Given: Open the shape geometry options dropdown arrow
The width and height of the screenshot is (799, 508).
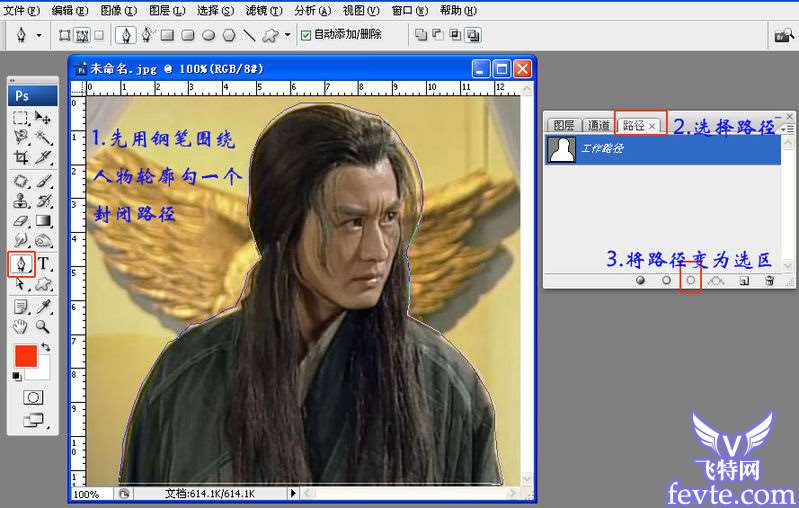Looking at the screenshot, I should point(287,35).
